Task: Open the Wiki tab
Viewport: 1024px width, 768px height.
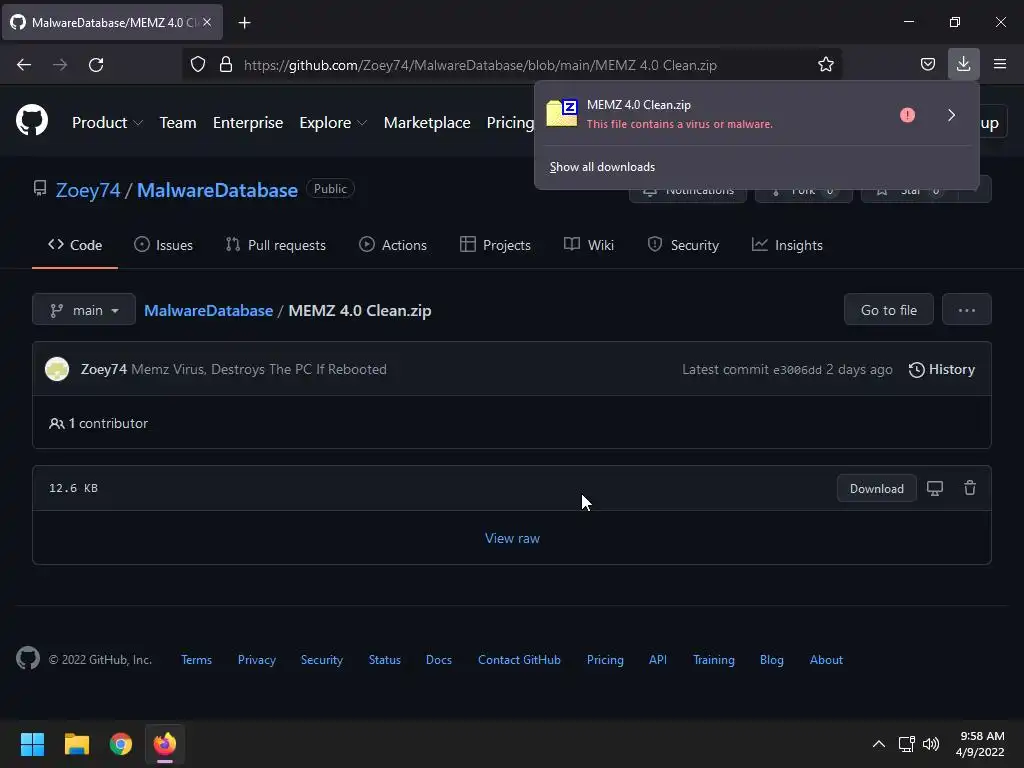Action: 589,245
